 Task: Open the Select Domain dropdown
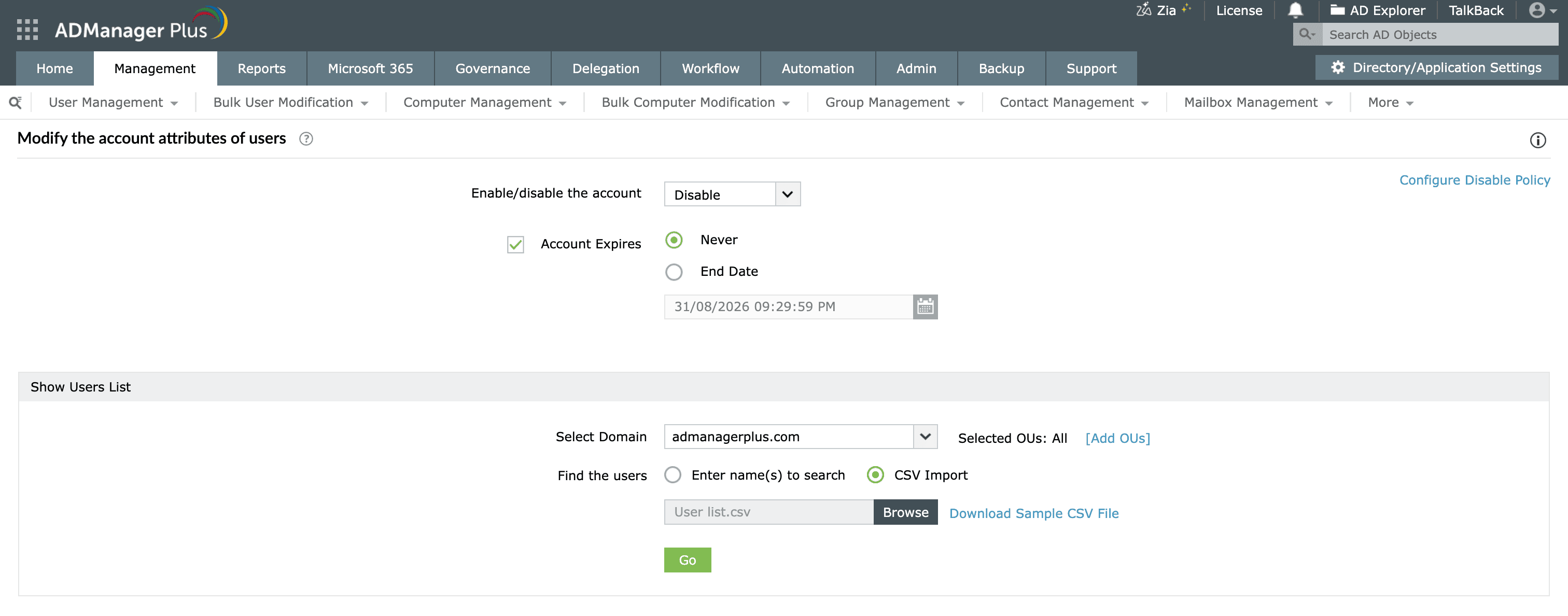[801, 437]
